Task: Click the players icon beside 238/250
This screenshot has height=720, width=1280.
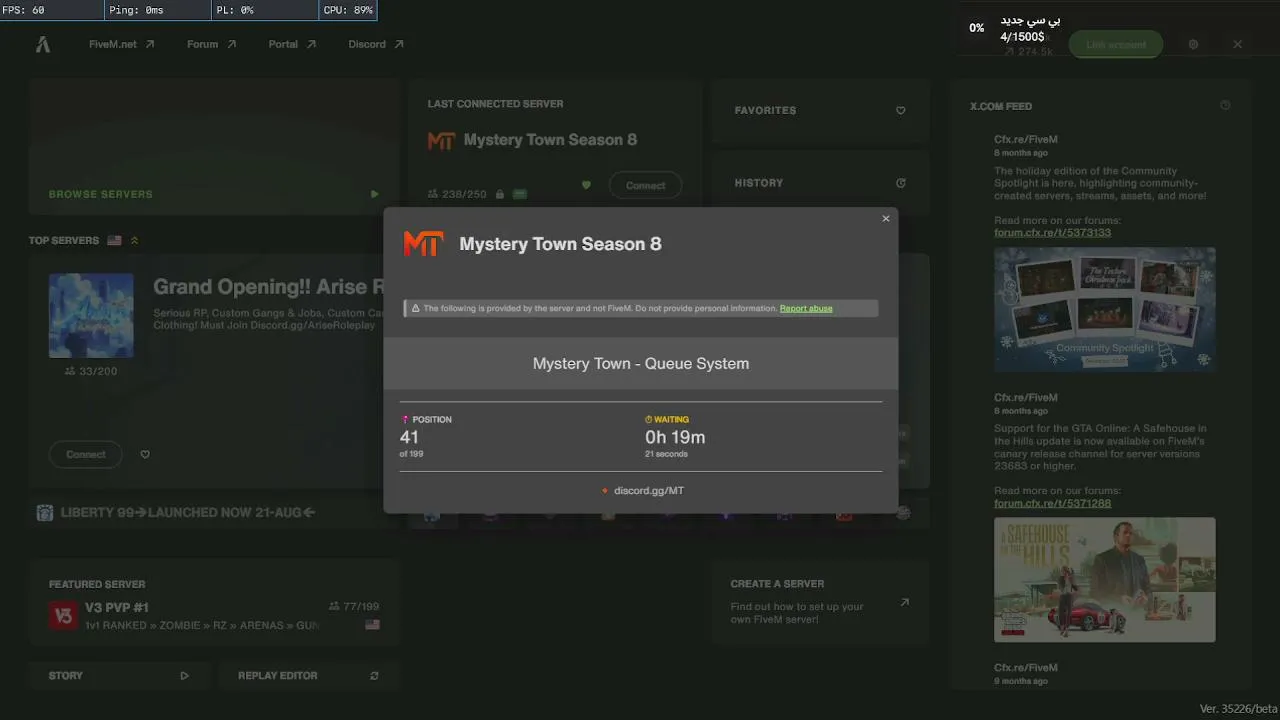Action: (x=433, y=194)
